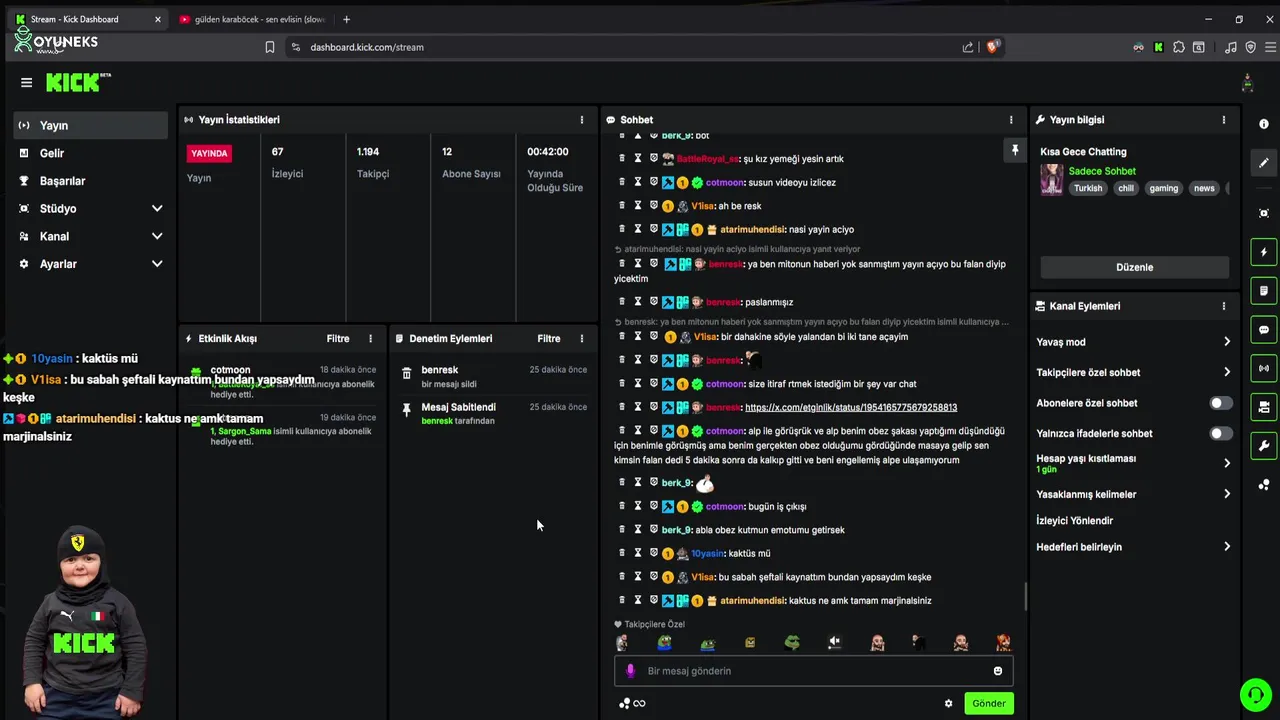Open the browser extensions puzzle icon
Viewport: 1280px width, 720px height.
click(x=1179, y=47)
